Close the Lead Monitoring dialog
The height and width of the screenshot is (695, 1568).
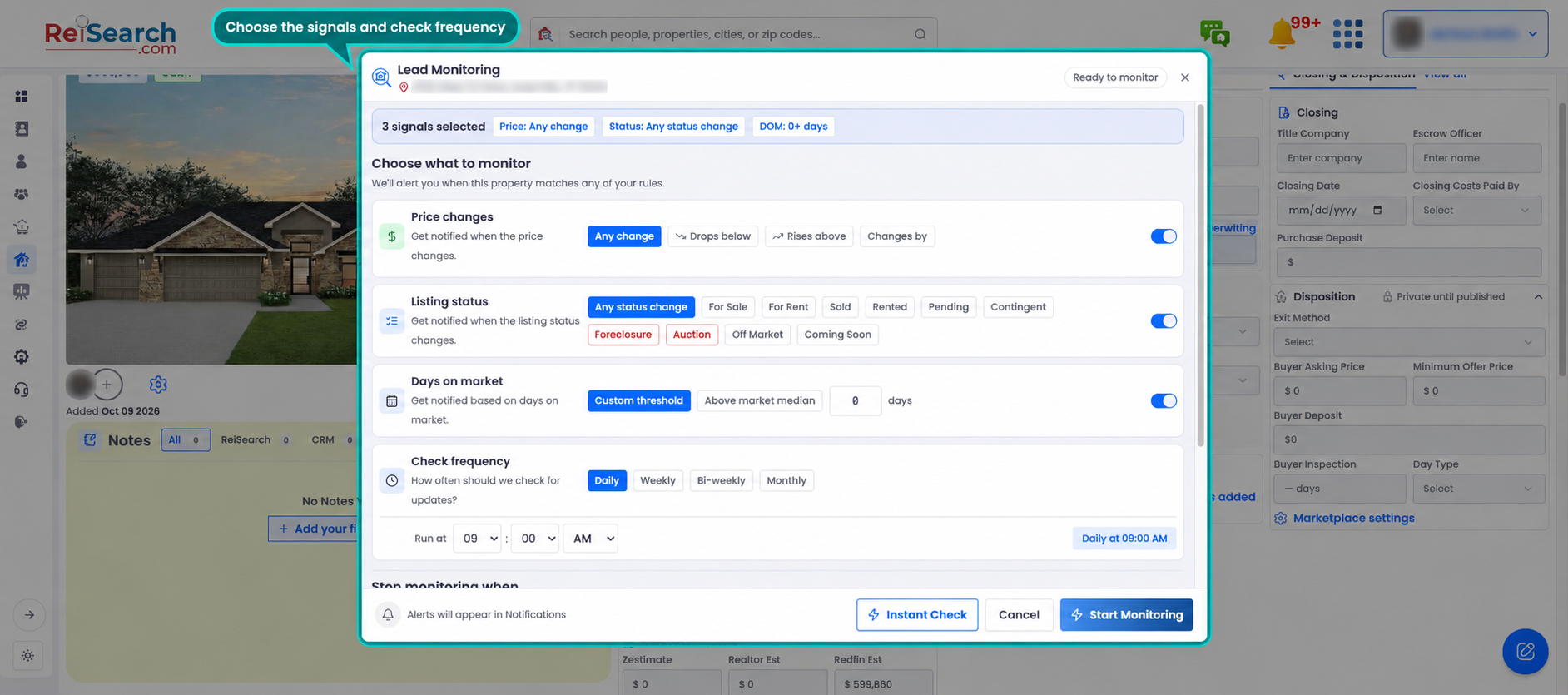1185,77
